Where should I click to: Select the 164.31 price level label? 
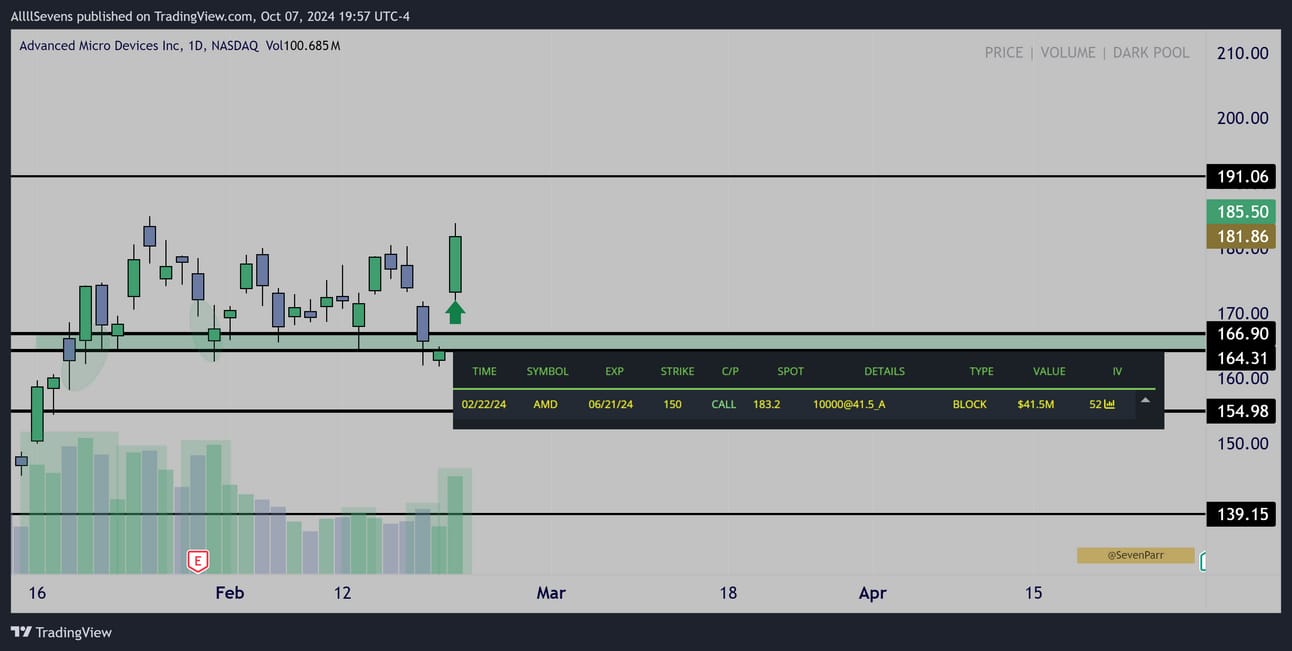(1241, 358)
